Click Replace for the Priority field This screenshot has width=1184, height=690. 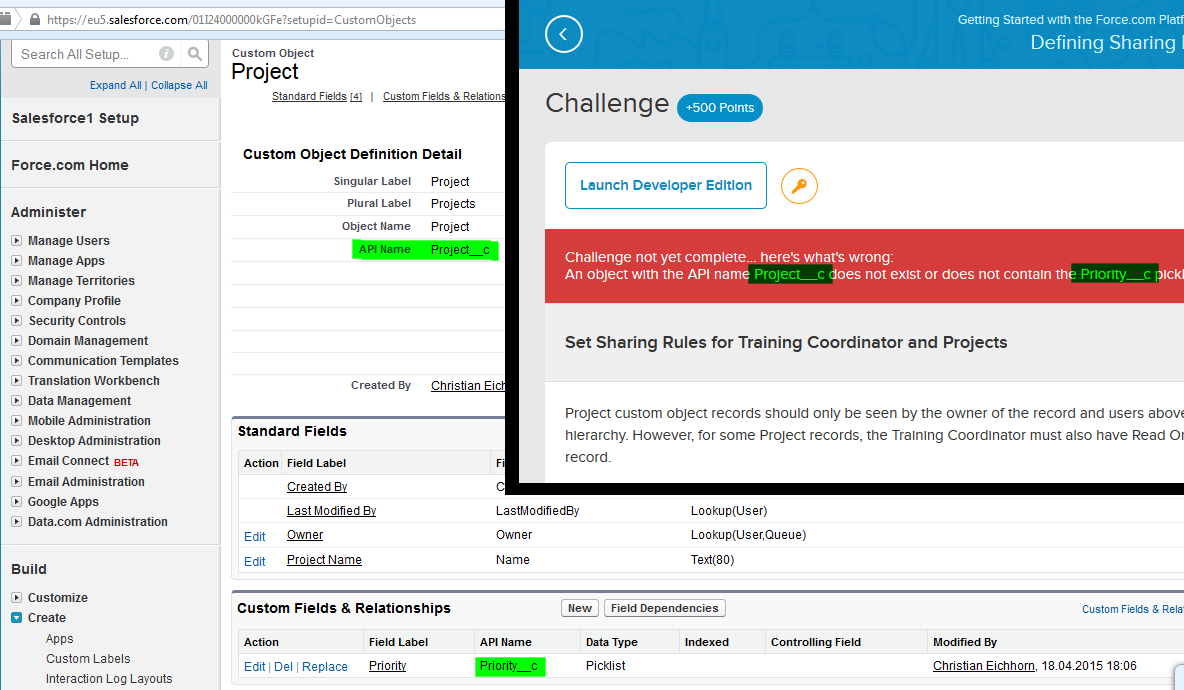(x=325, y=667)
